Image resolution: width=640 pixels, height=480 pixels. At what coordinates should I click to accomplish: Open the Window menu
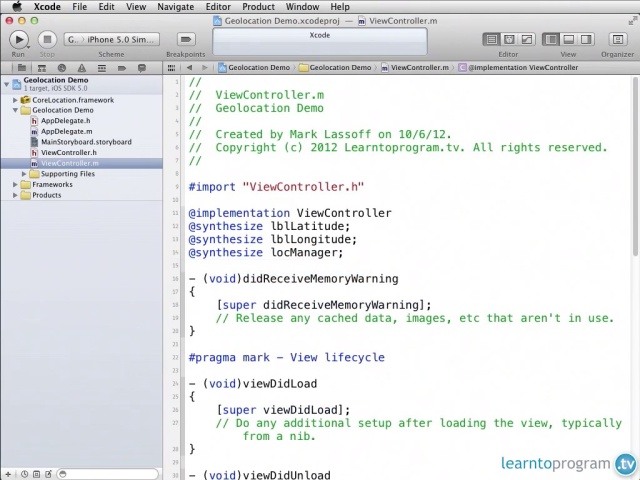302,7
